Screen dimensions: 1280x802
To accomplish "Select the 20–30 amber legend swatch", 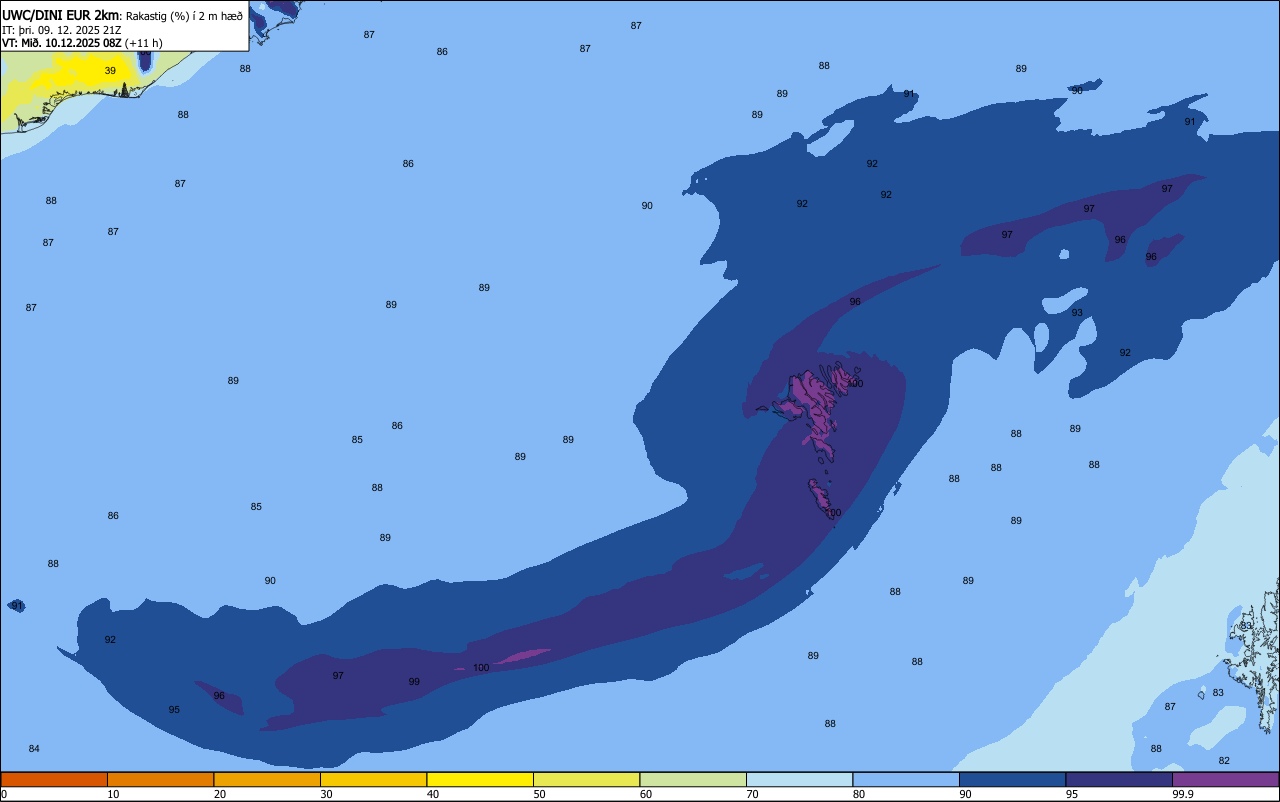I will 267,779.
